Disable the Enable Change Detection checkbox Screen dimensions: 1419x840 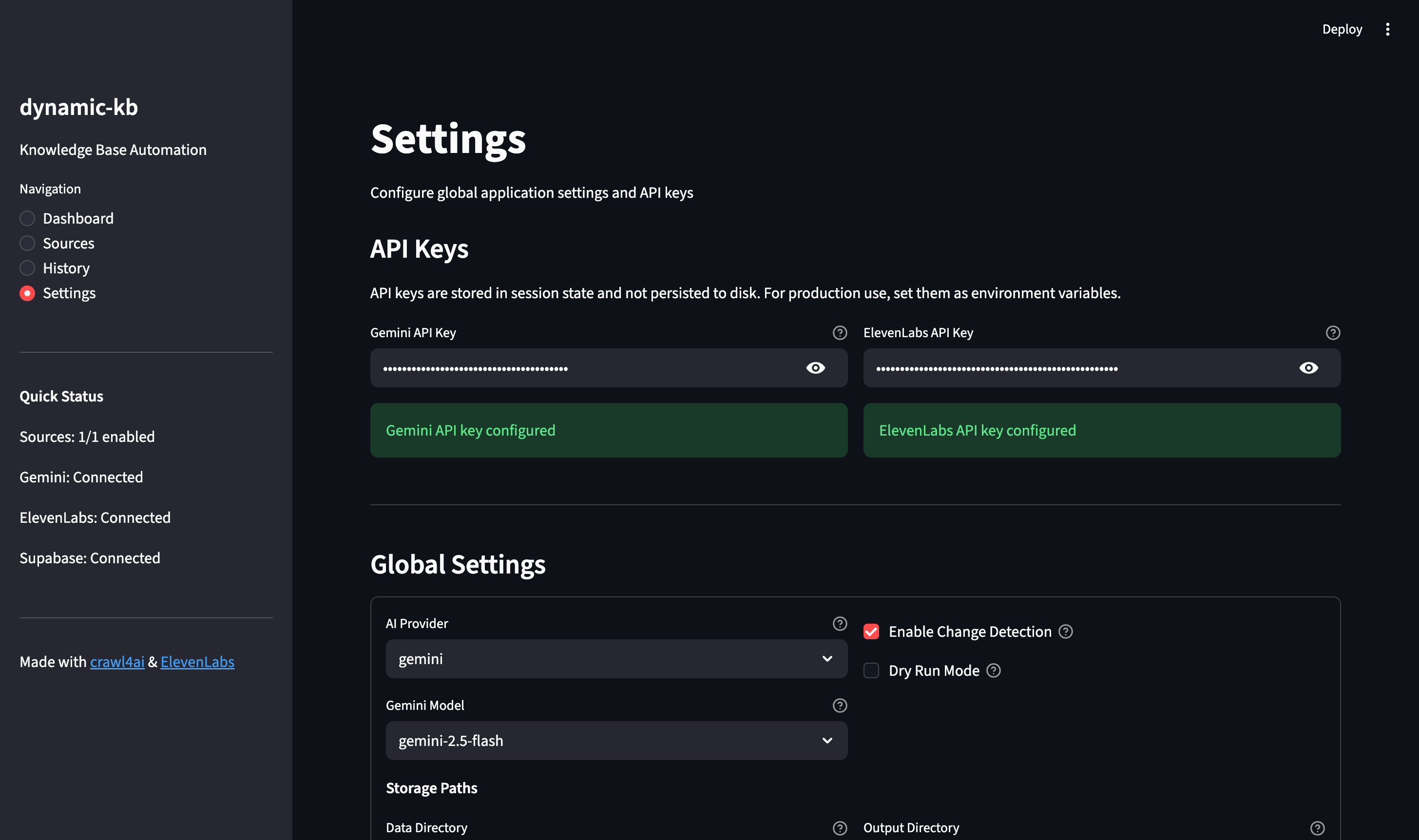[871, 631]
